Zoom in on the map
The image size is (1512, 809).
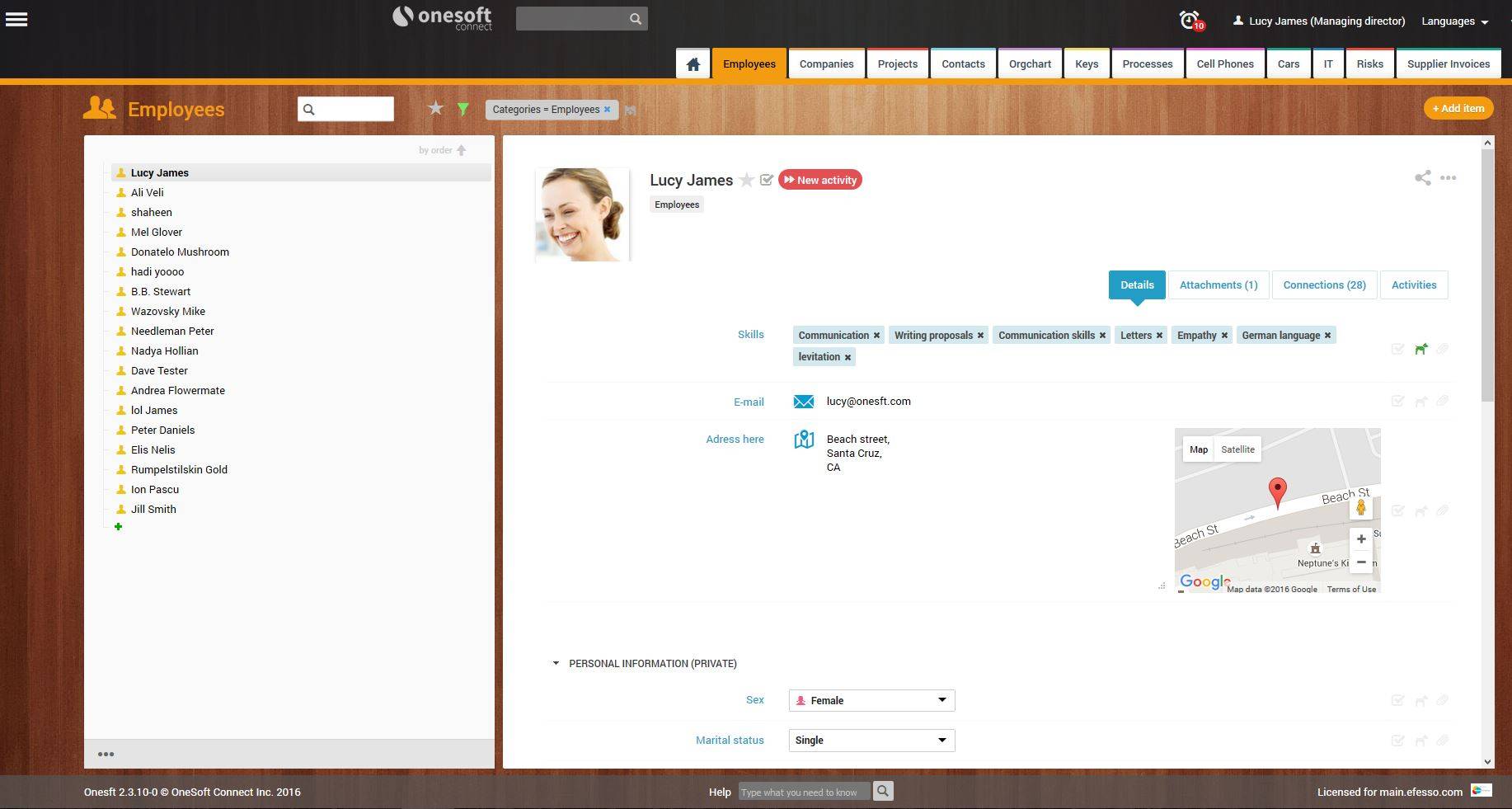pos(1361,539)
